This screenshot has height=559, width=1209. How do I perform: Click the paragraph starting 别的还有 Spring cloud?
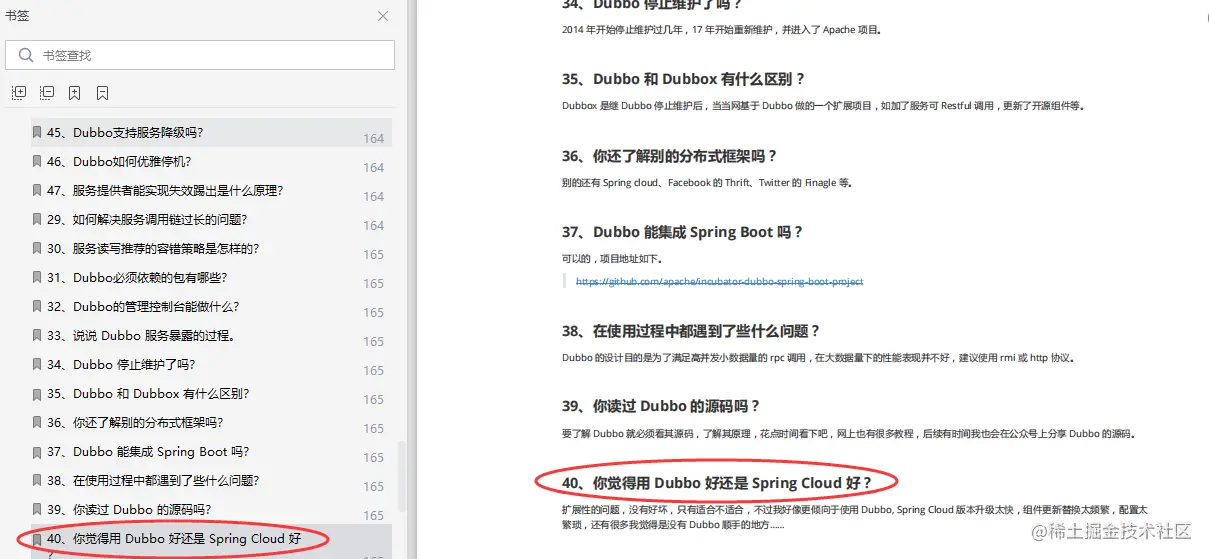(x=707, y=183)
